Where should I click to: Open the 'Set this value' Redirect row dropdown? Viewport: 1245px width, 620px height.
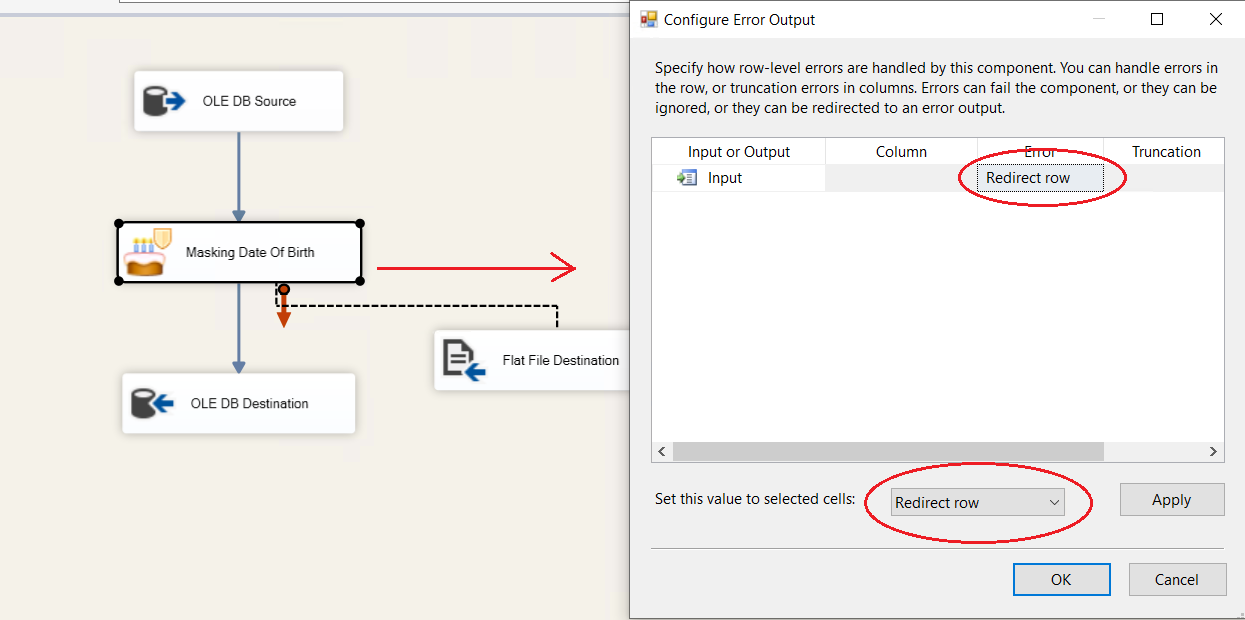click(977, 502)
